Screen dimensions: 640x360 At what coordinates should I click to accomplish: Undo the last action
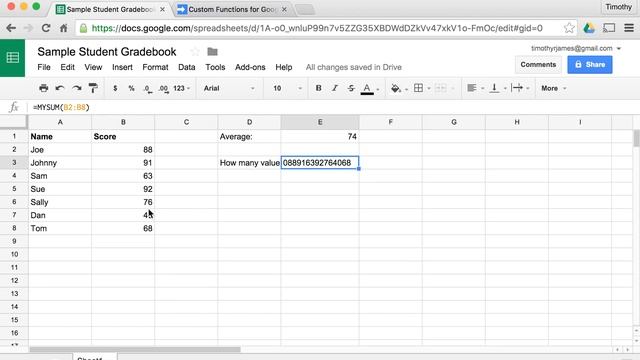point(60,88)
